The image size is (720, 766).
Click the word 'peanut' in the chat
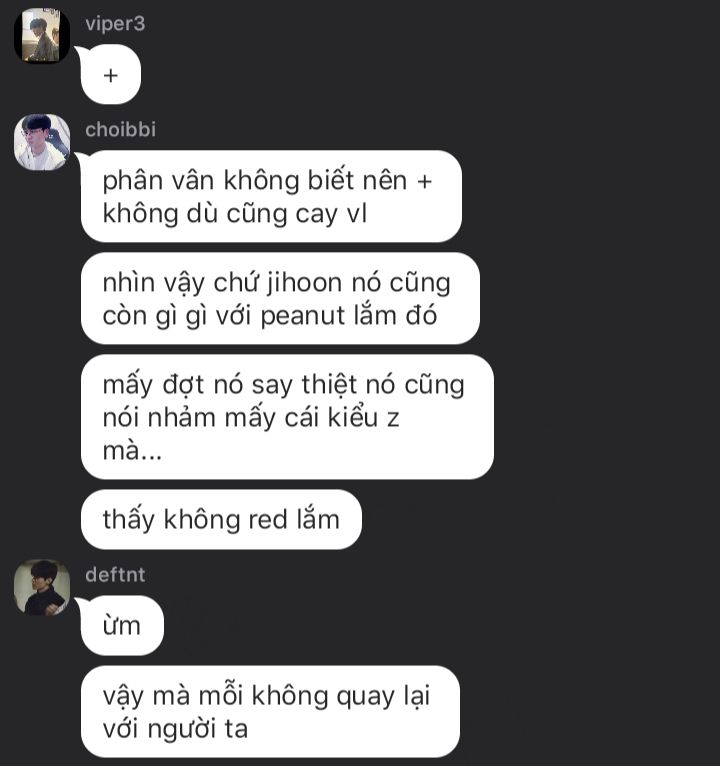point(303,316)
